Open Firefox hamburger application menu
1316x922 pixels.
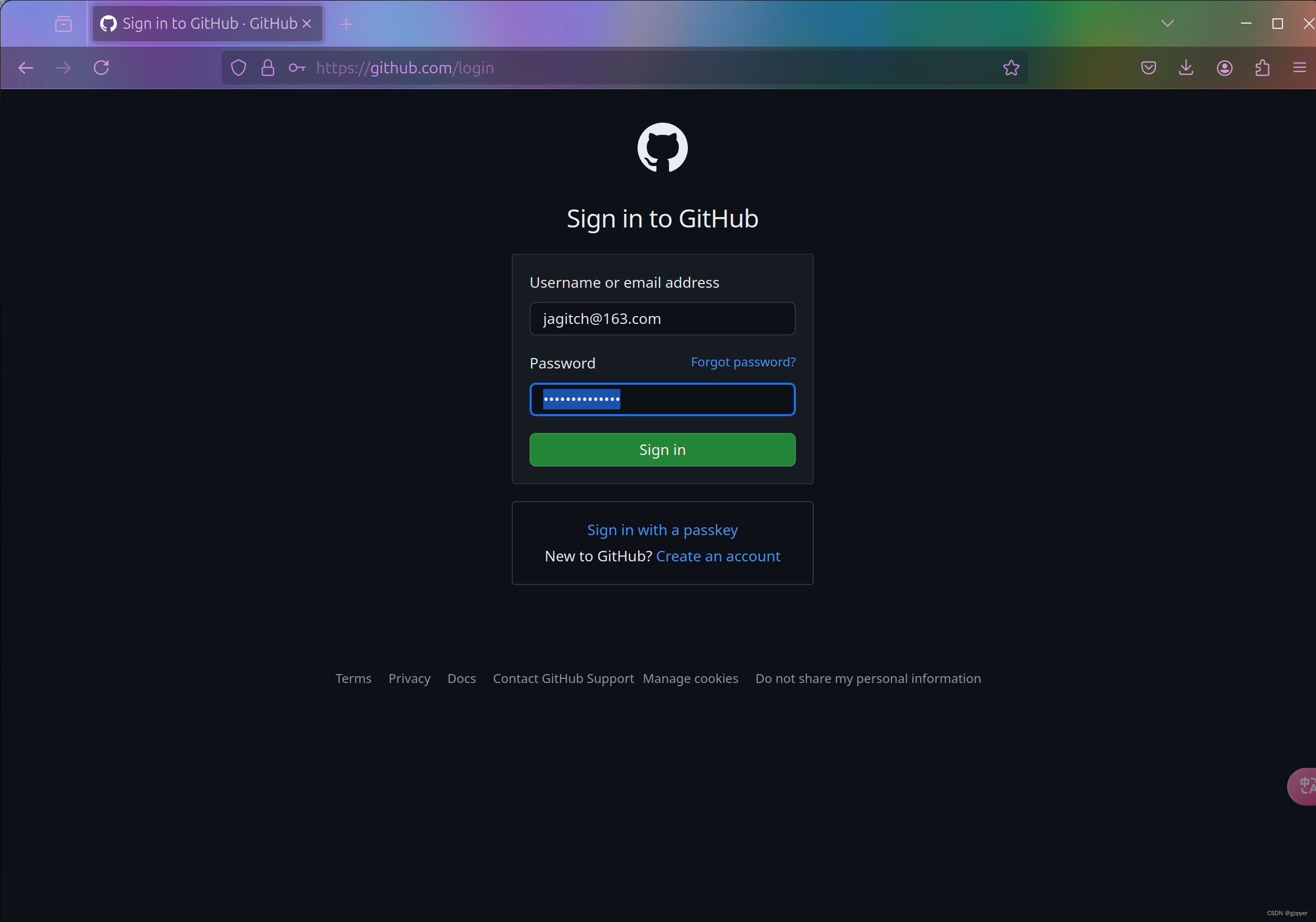[1299, 68]
